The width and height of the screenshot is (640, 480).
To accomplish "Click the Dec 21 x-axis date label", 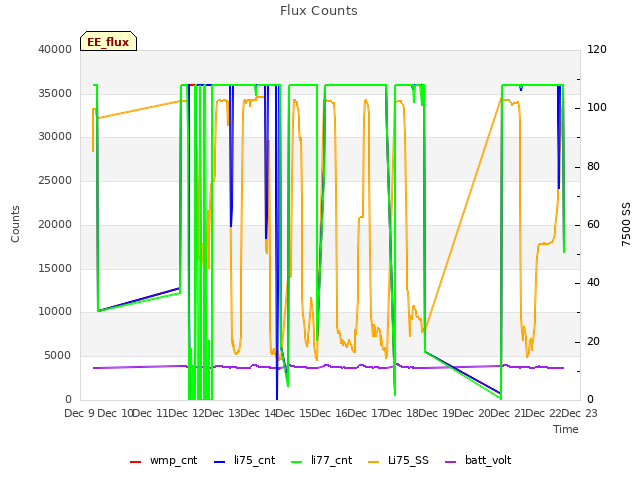I will point(509,413).
